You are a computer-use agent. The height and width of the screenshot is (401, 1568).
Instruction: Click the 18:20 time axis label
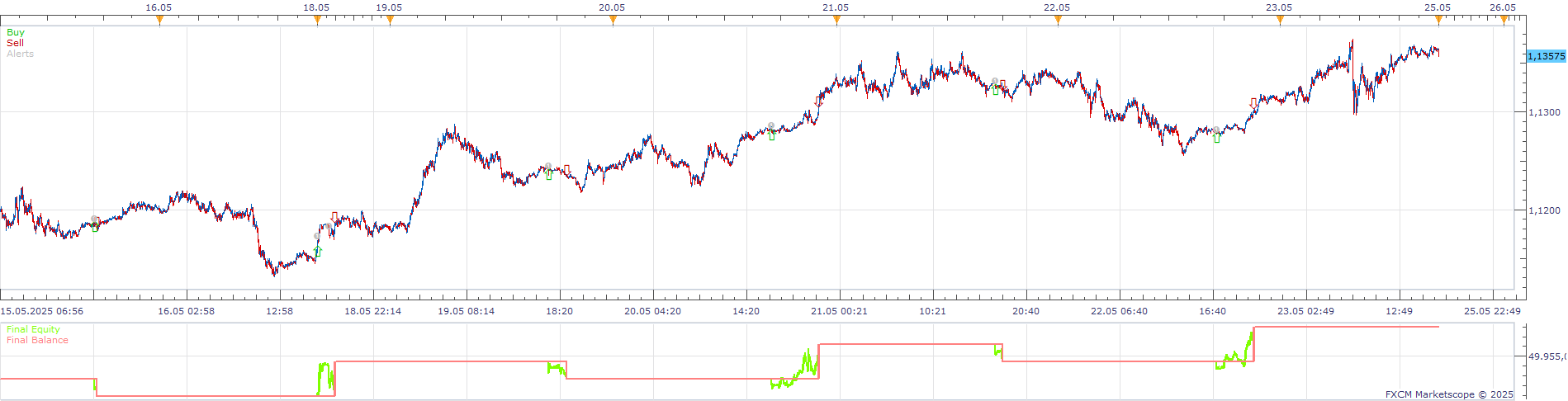click(559, 311)
